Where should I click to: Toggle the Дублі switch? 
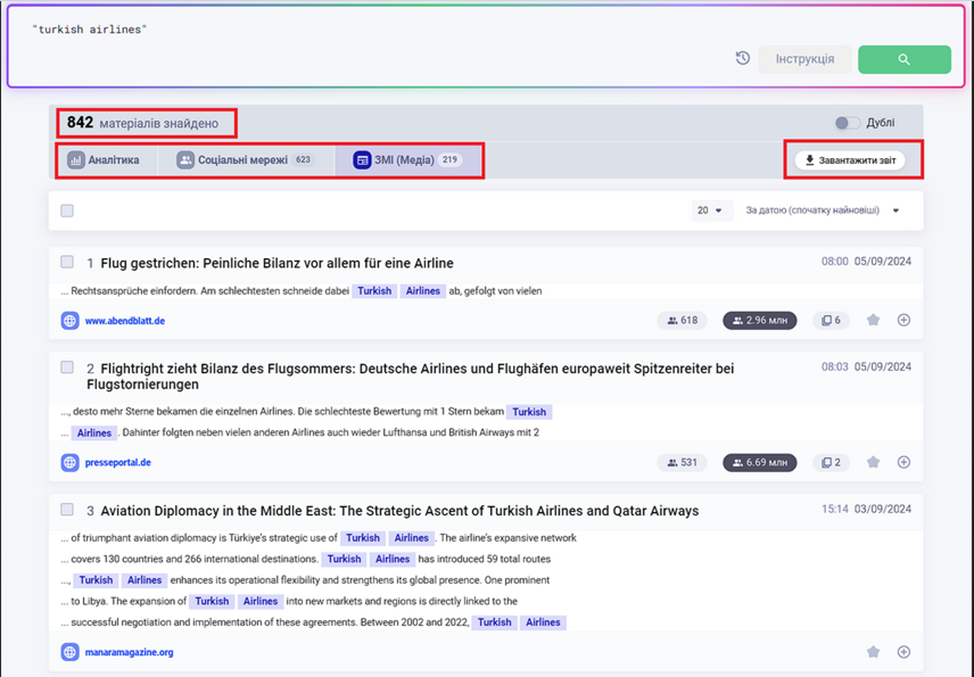[x=847, y=123]
